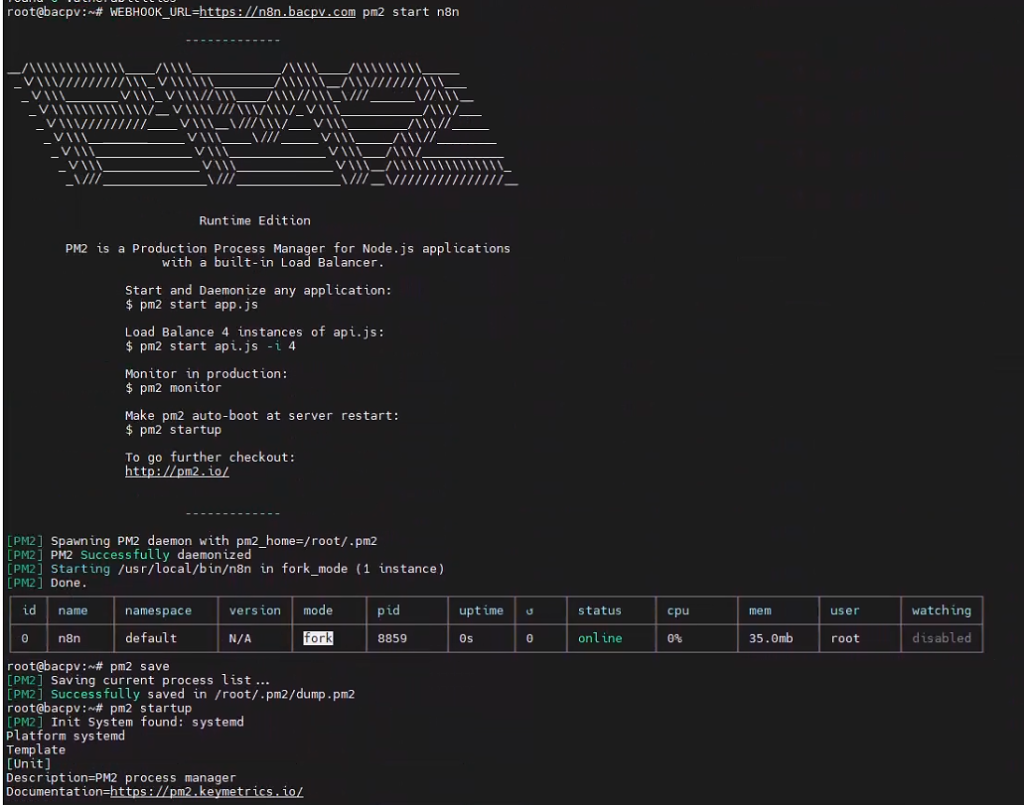Click the restart count icon column header

530,611
